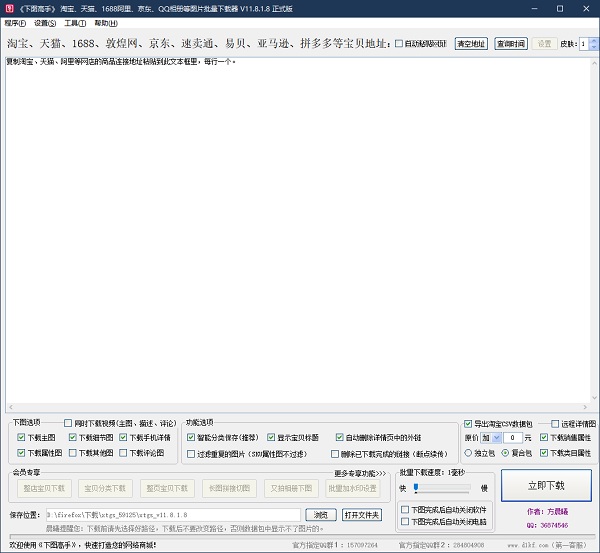Click the text area scroll-down arrow
Viewport: 600px width, 553px height.
(594, 398)
